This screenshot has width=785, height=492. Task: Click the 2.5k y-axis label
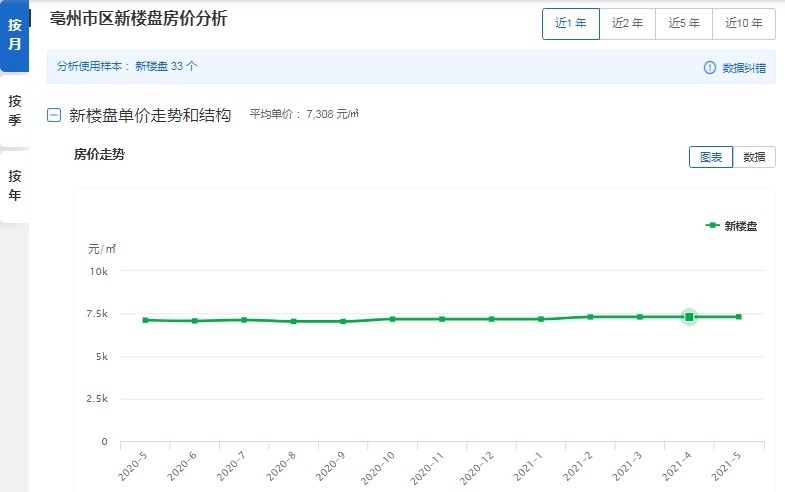pyautogui.click(x=97, y=399)
